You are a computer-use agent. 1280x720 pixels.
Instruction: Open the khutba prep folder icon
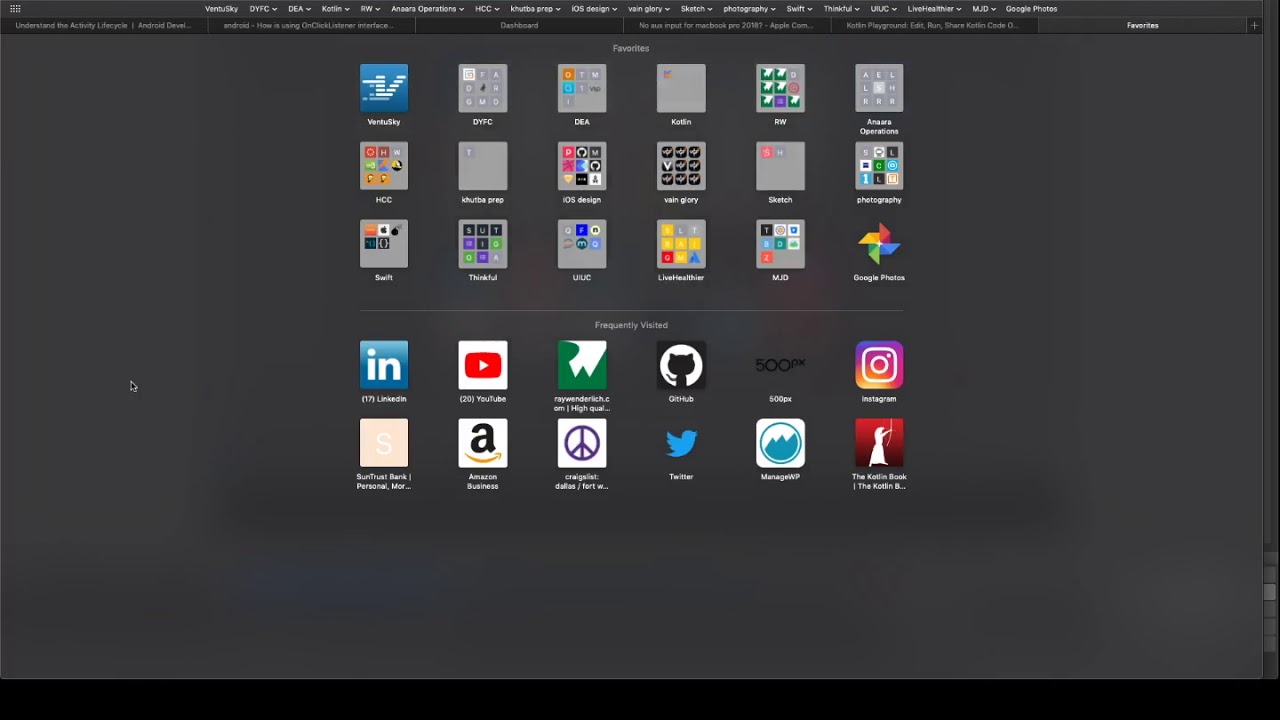click(x=483, y=166)
